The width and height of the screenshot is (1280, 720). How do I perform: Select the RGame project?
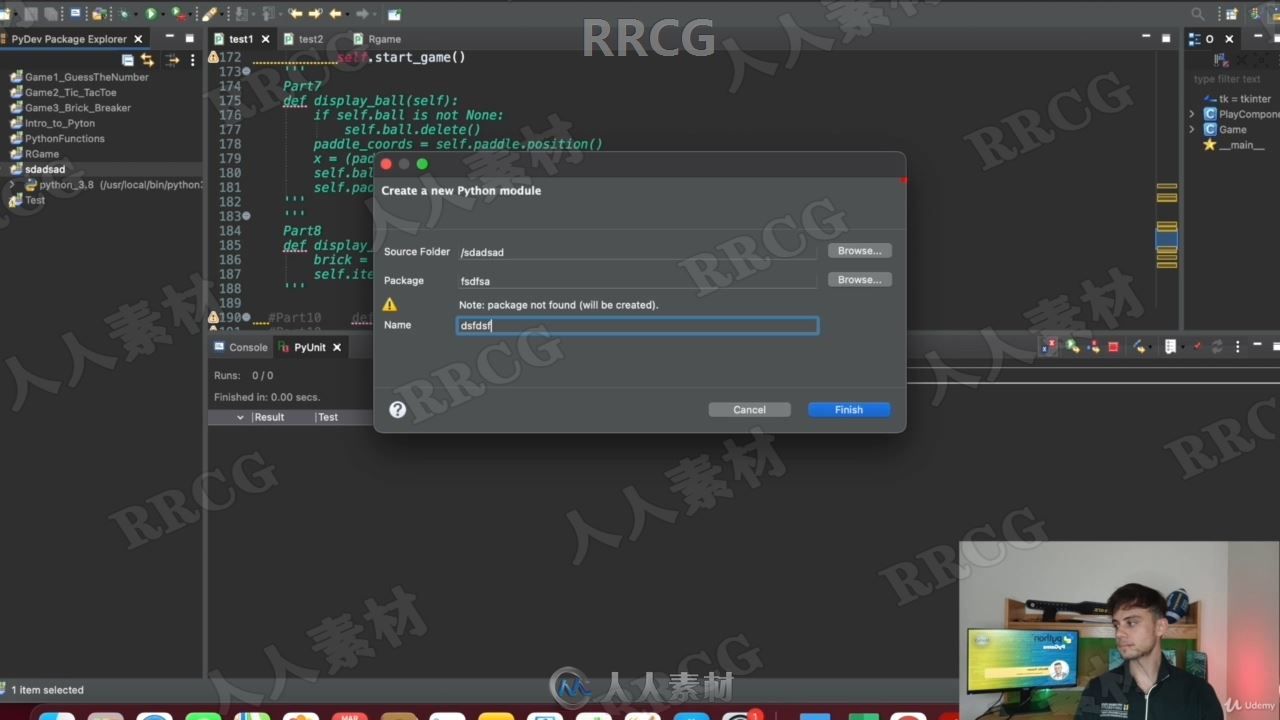(35, 154)
